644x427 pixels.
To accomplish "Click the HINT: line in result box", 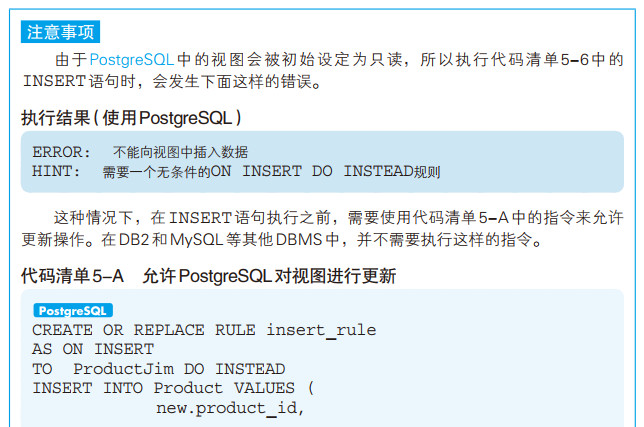I will [x=236, y=171].
